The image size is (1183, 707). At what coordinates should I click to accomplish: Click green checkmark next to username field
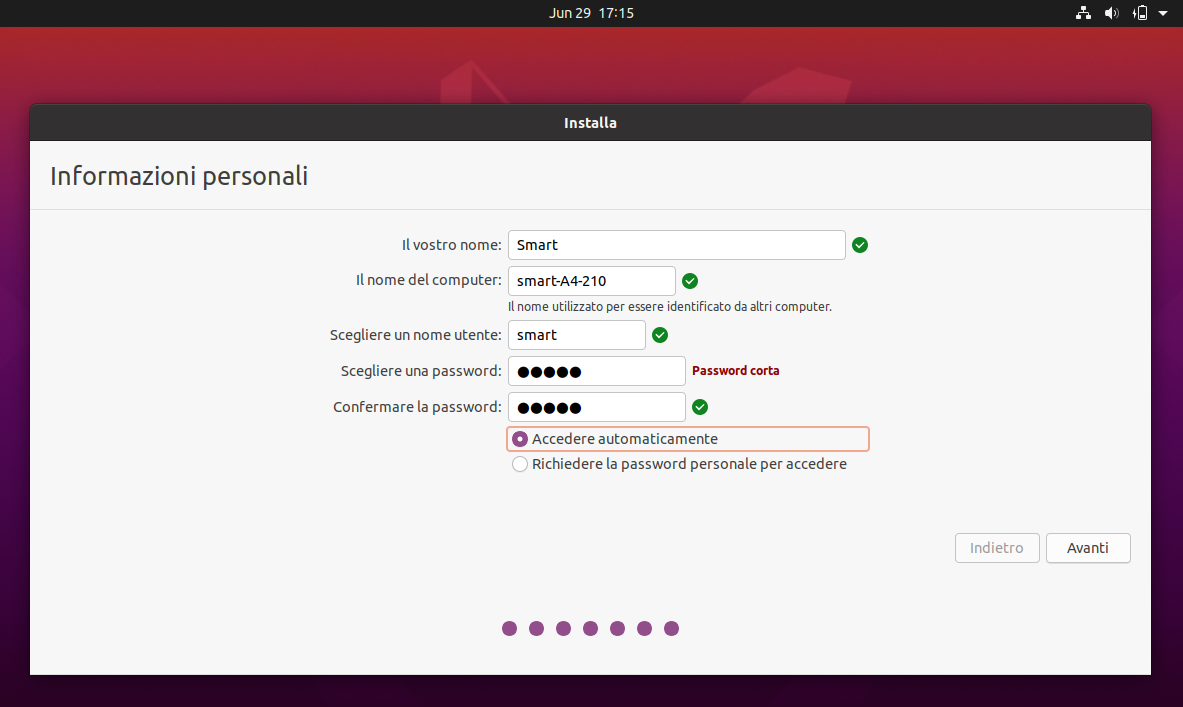coord(660,335)
